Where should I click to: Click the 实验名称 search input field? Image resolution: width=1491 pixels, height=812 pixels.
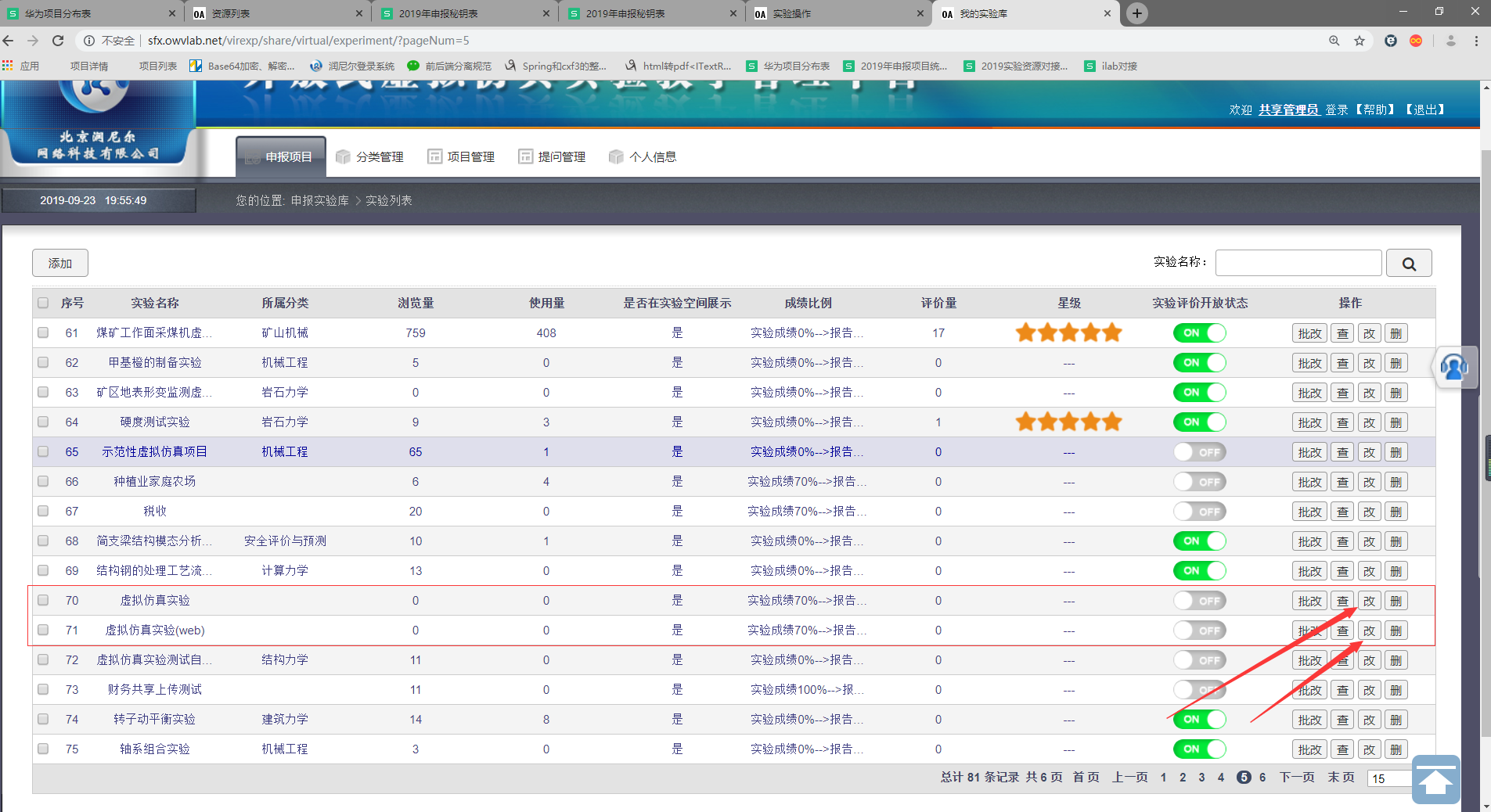[1298, 263]
